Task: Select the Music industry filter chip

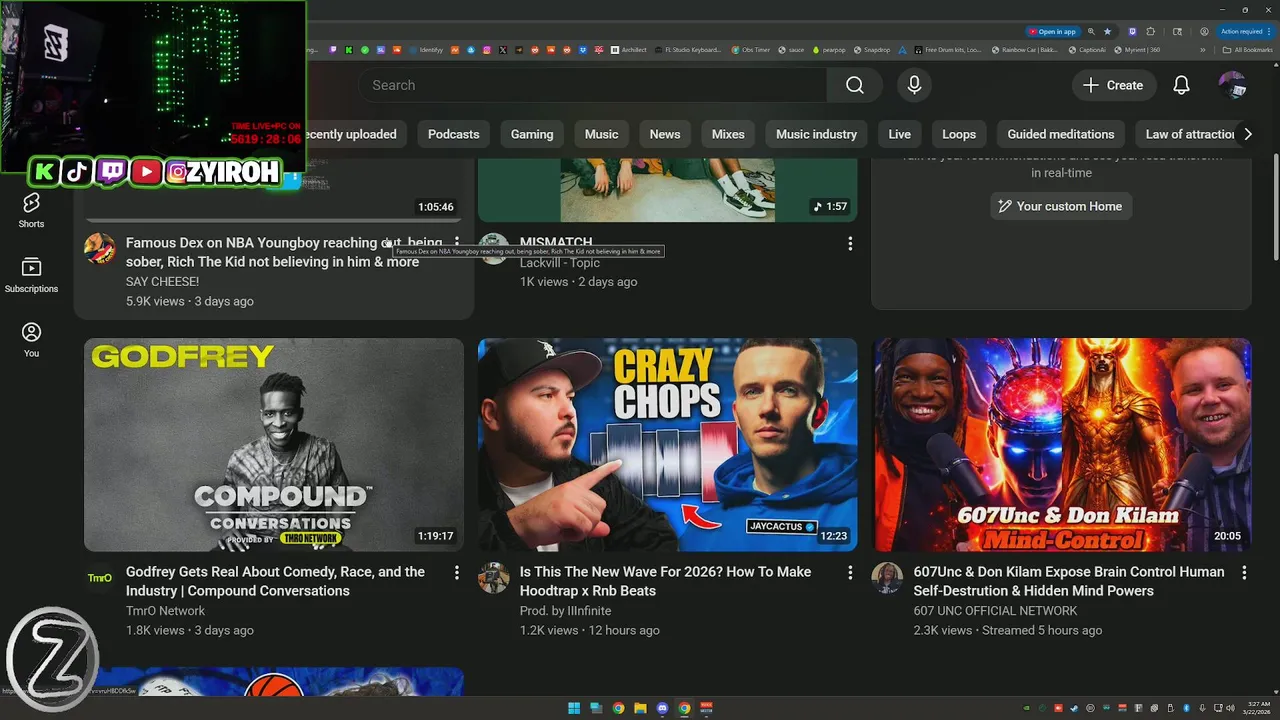Action: tap(816, 134)
